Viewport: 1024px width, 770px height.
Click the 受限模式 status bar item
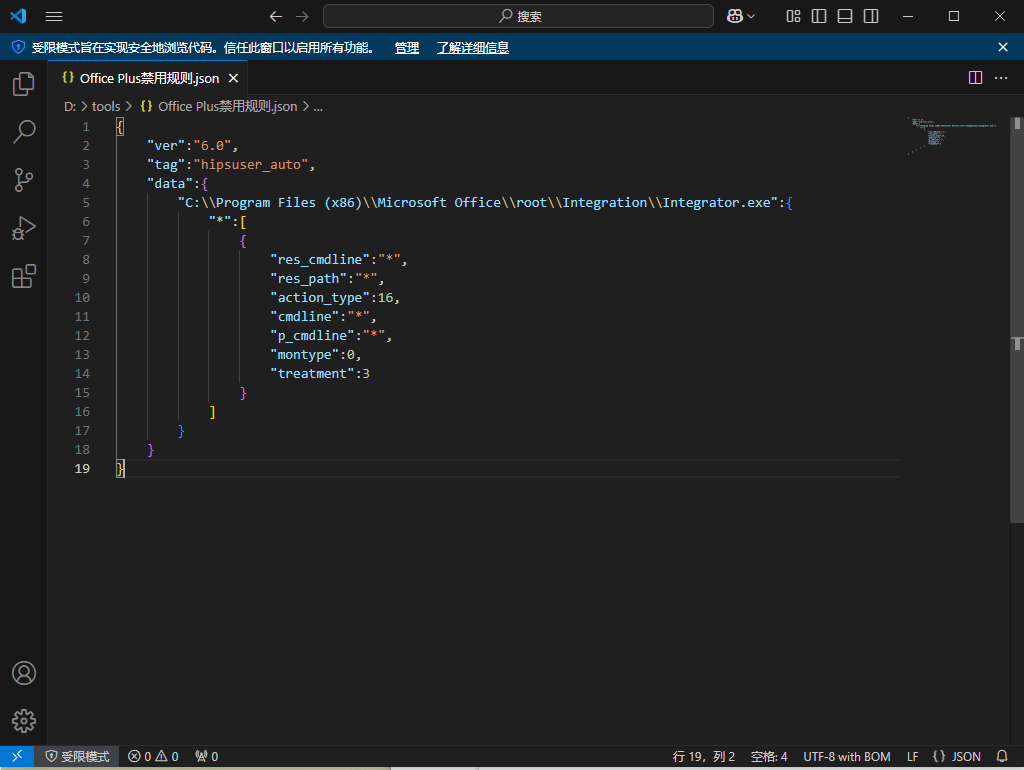tap(77, 756)
